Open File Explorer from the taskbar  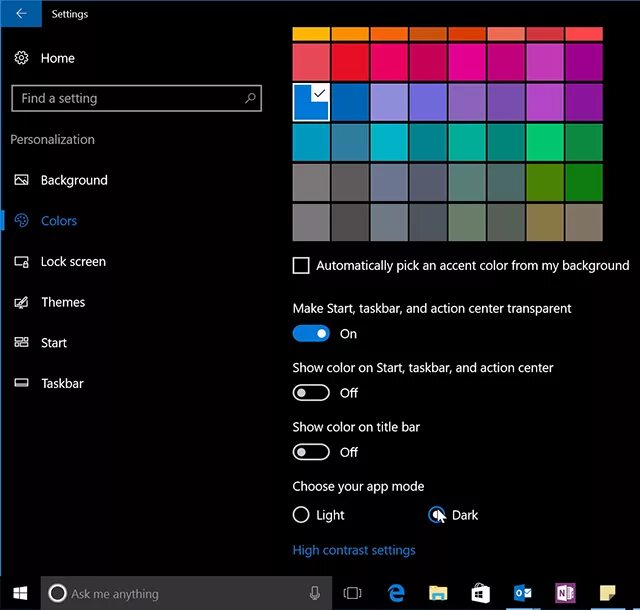tap(438, 593)
